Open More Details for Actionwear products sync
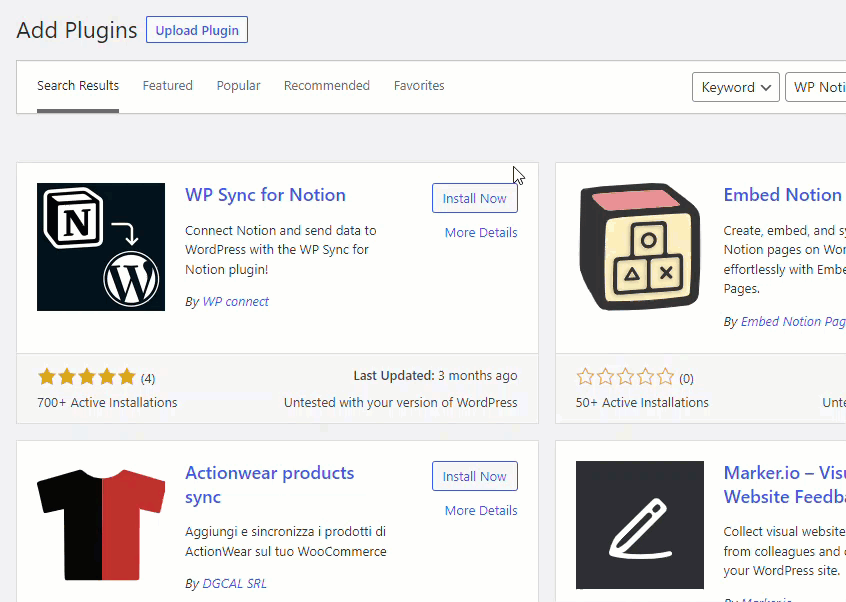 (481, 511)
